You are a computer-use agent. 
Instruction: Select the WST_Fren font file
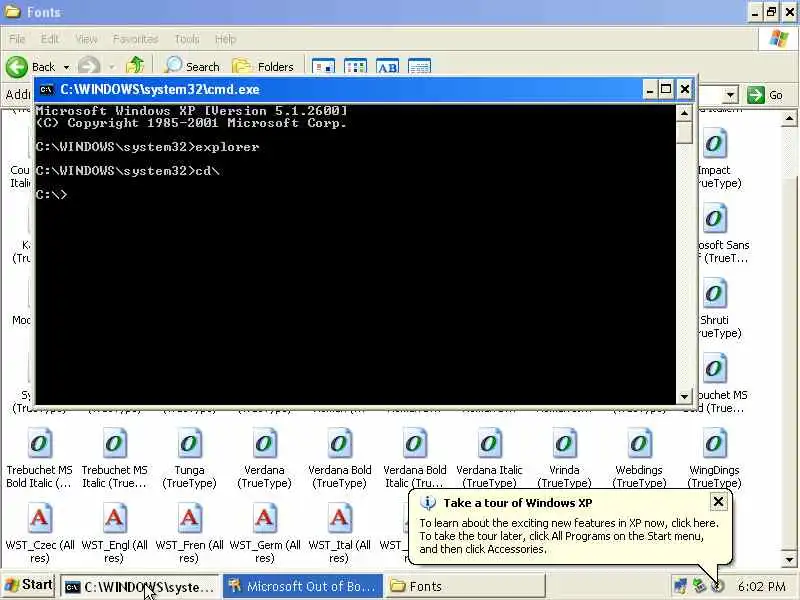click(x=189, y=519)
